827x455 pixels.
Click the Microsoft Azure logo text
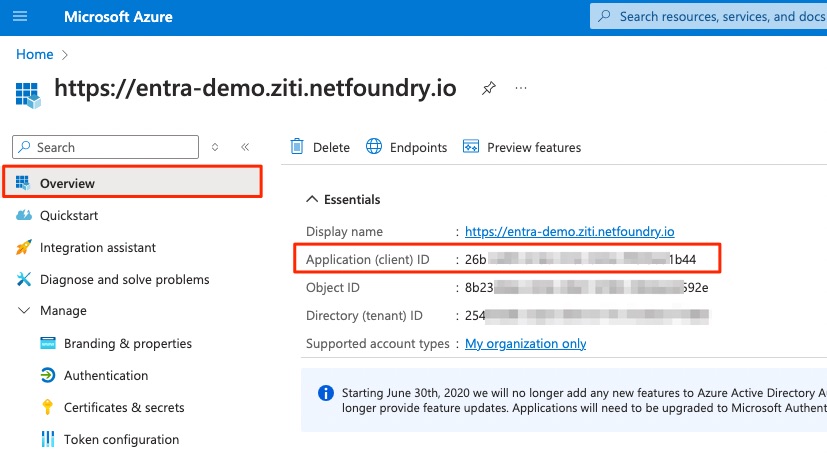click(118, 17)
